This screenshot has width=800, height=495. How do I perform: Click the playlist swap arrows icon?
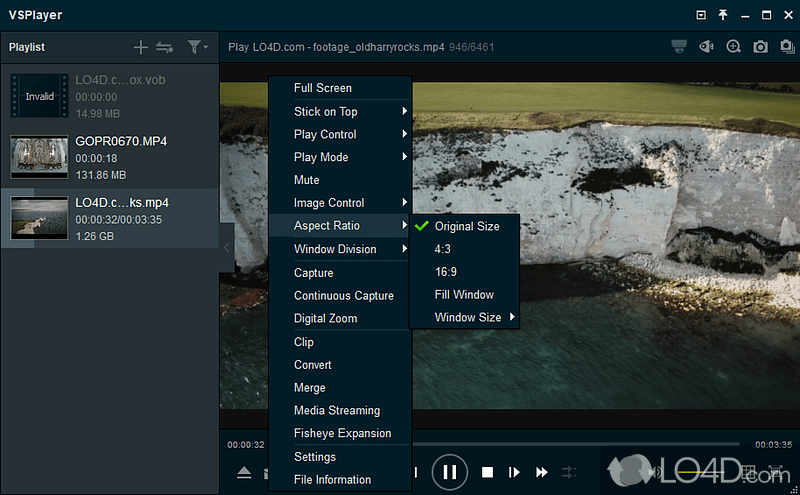point(164,47)
